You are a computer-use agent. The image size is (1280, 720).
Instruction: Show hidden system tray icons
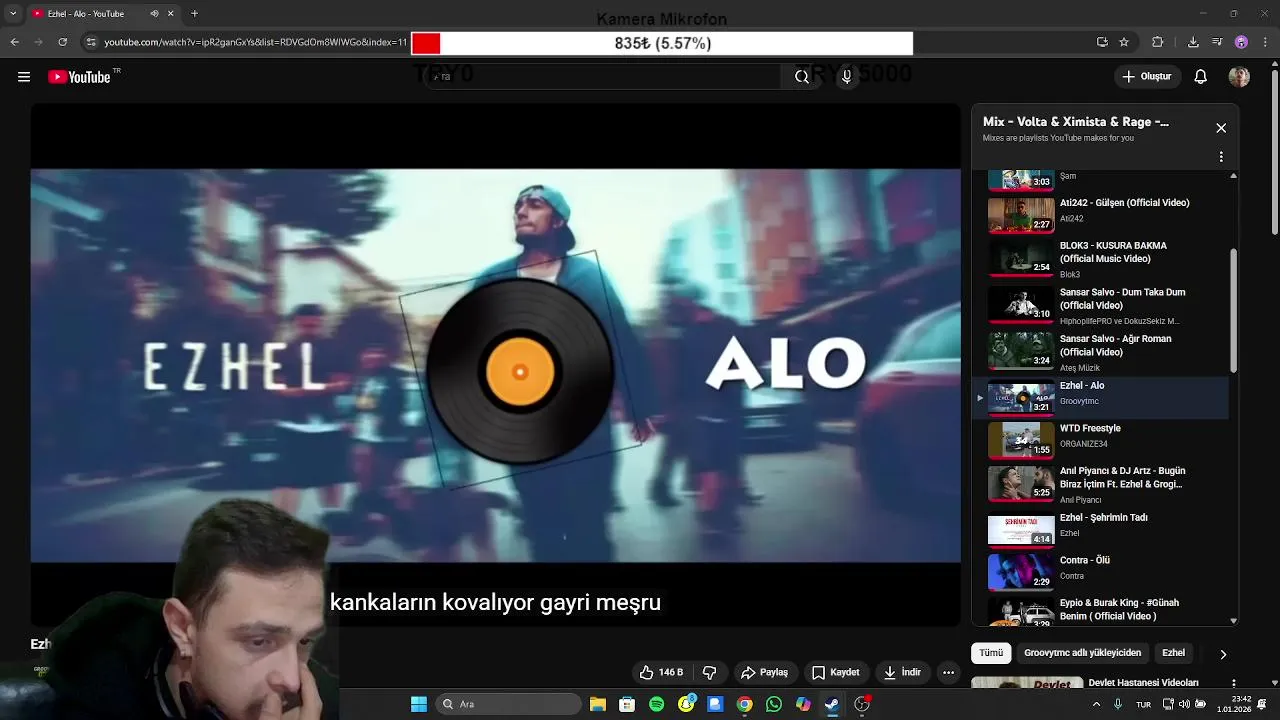tap(1096, 704)
